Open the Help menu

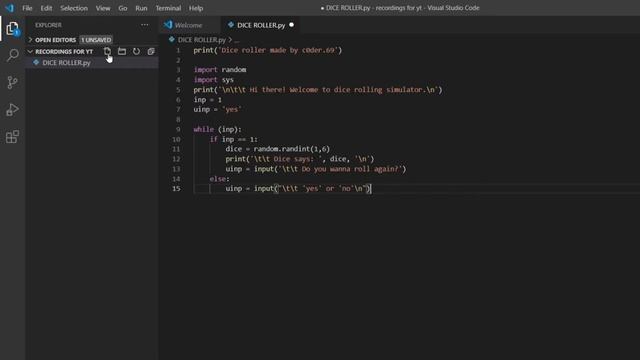196,8
